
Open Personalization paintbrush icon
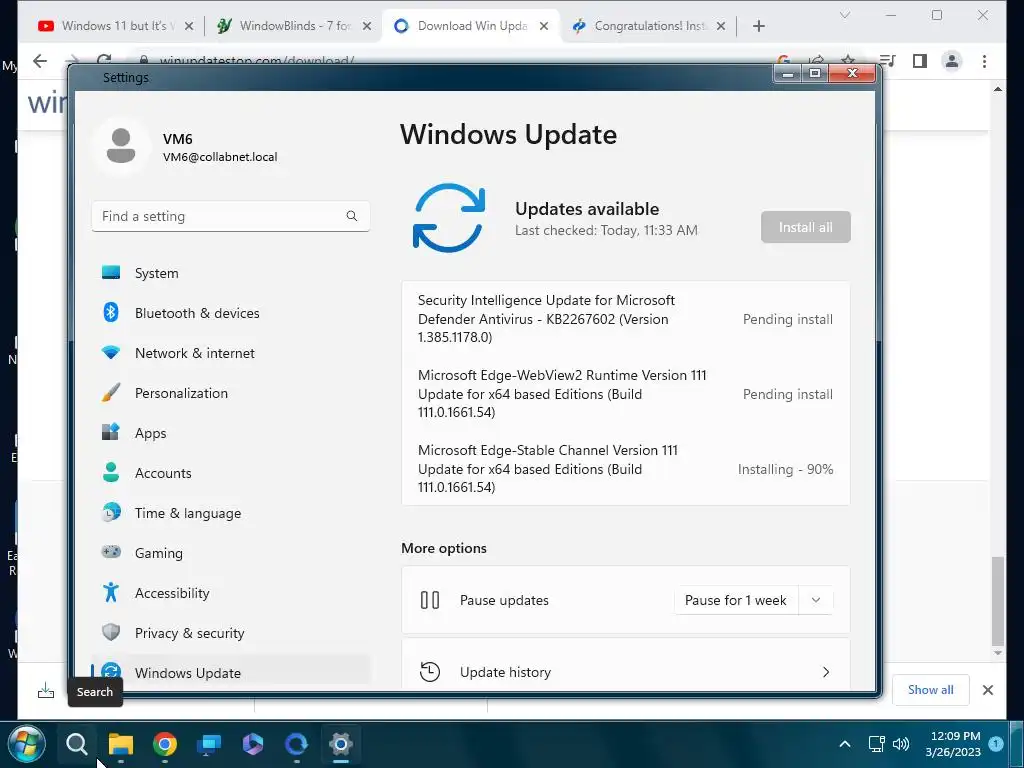coord(111,392)
